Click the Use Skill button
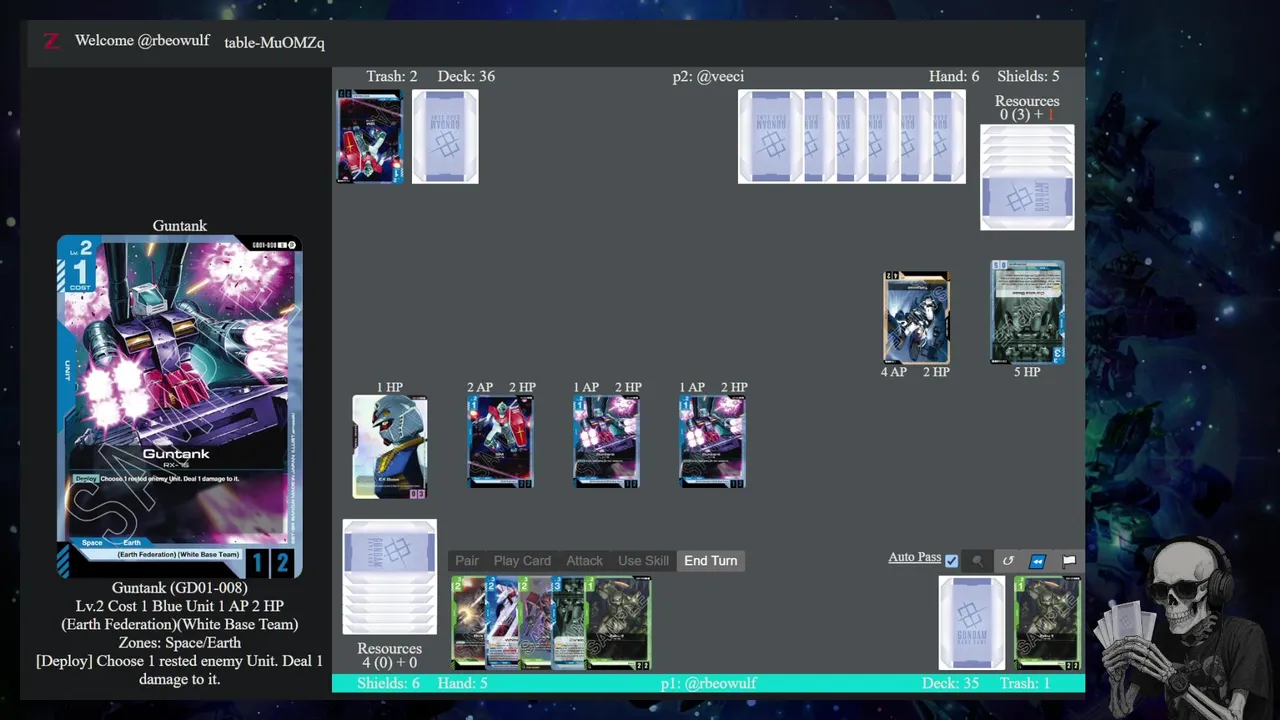The width and height of the screenshot is (1280, 720). (x=643, y=561)
